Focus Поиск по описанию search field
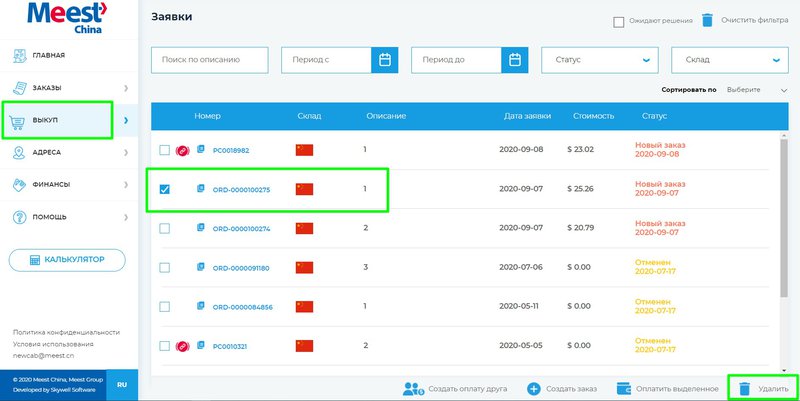This screenshot has width=800, height=401. pyautogui.click(x=210, y=60)
